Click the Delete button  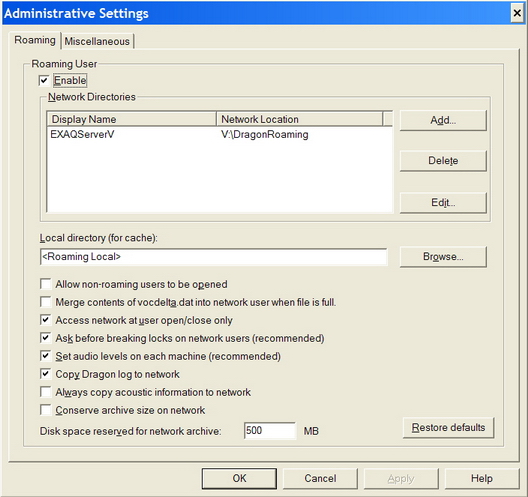pyautogui.click(x=443, y=161)
